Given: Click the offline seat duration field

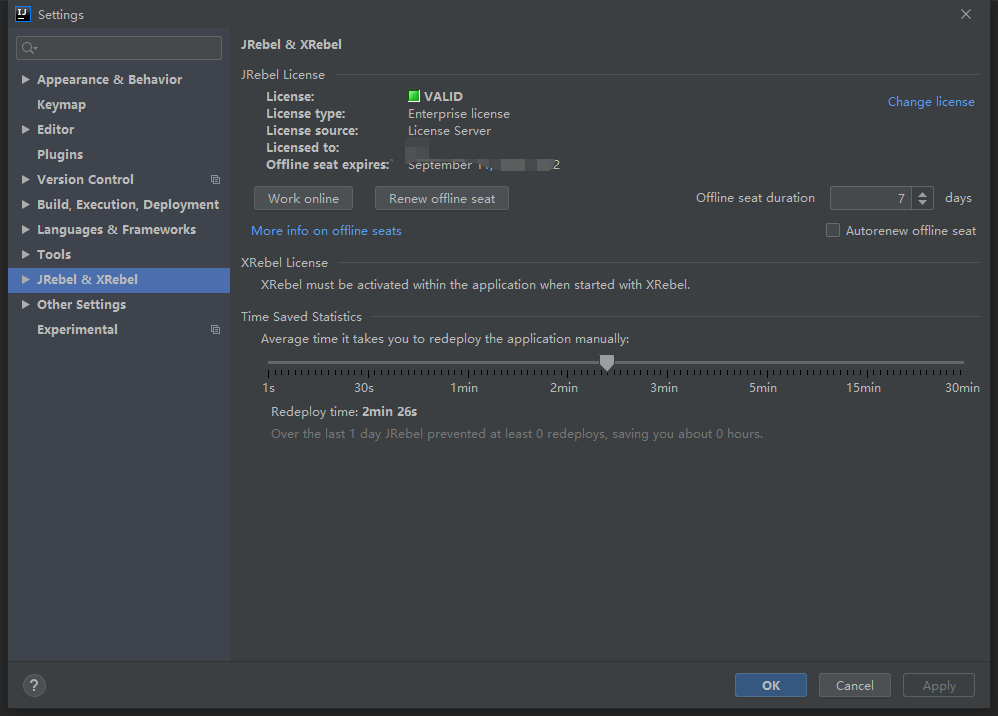Looking at the screenshot, I should click(871, 198).
